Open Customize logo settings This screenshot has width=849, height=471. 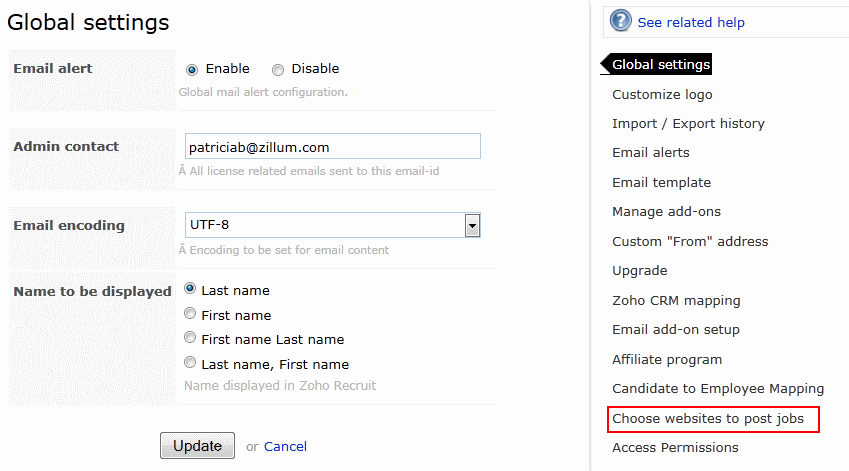coord(662,95)
